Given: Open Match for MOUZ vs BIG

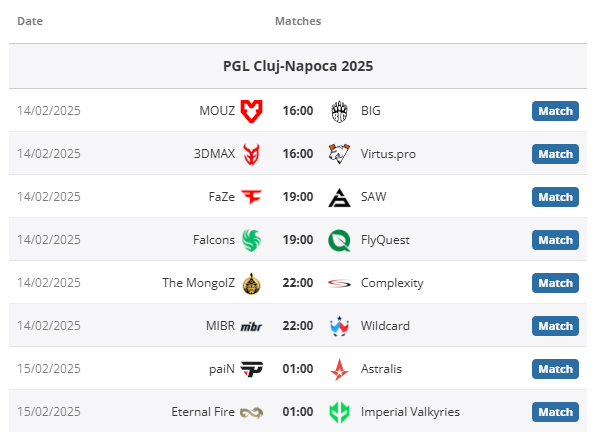Looking at the screenshot, I should click(x=555, y=111).
